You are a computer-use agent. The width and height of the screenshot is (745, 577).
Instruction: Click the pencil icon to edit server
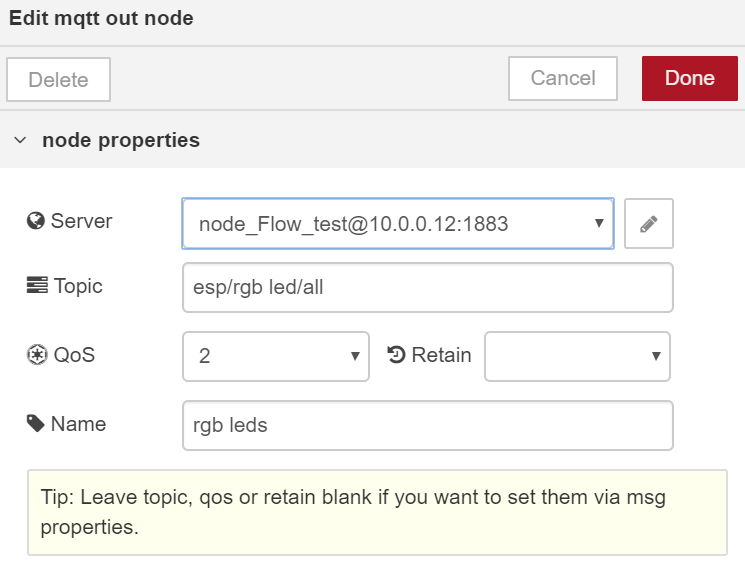point(649,223)
